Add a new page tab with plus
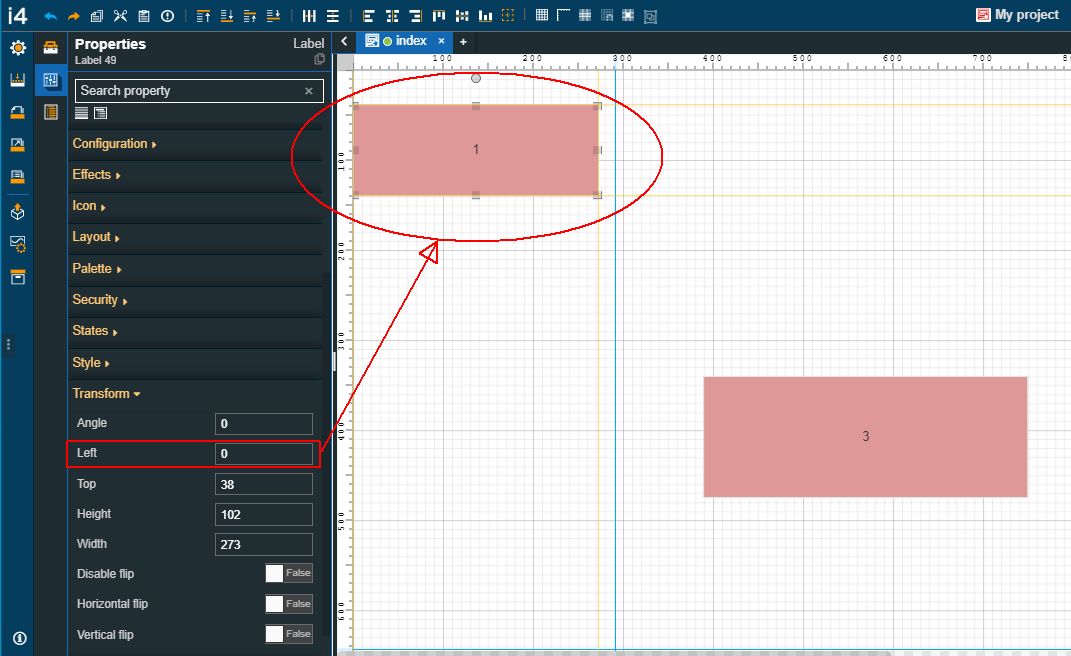Image resolution: width=1071 pixels, height=656 pixels. pyautogui.click(x=463, y=42)
